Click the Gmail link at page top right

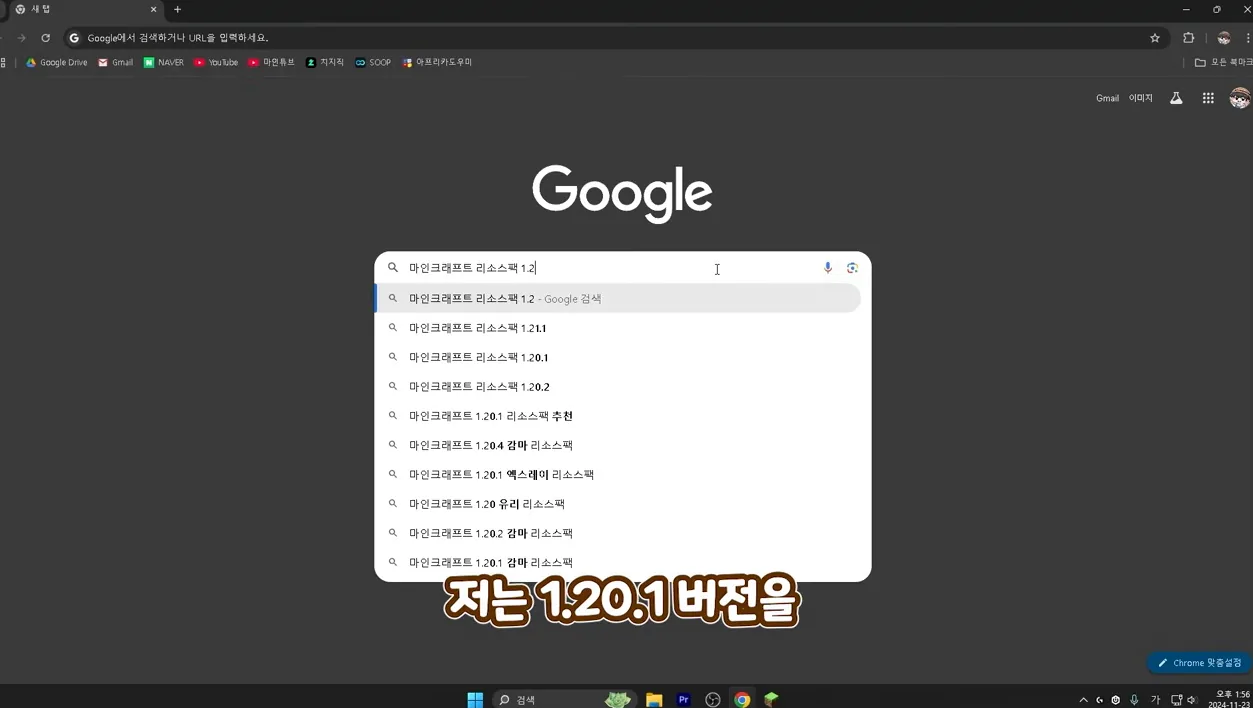tap(1107, 98)
